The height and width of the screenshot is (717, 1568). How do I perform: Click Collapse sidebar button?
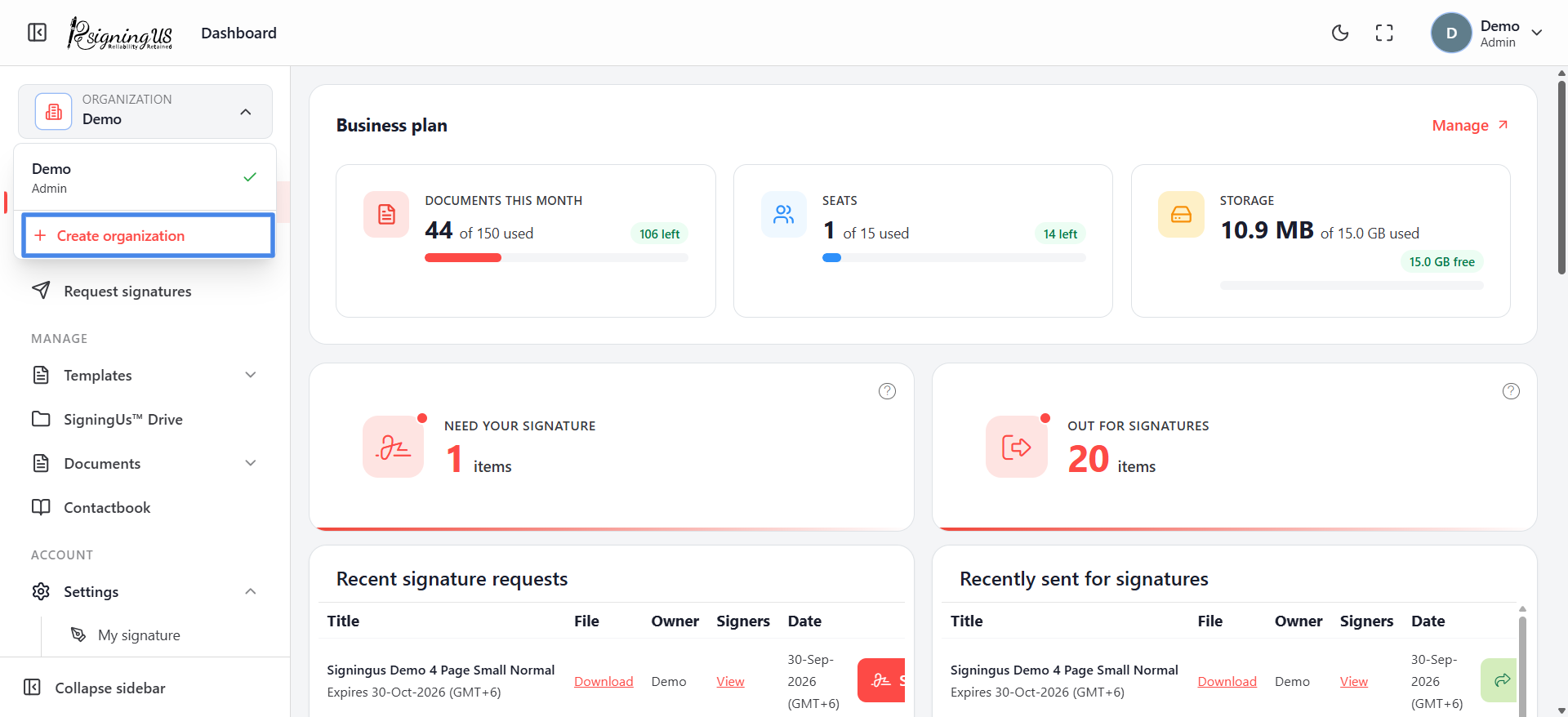pyautogui.click(x=98, y=688)
